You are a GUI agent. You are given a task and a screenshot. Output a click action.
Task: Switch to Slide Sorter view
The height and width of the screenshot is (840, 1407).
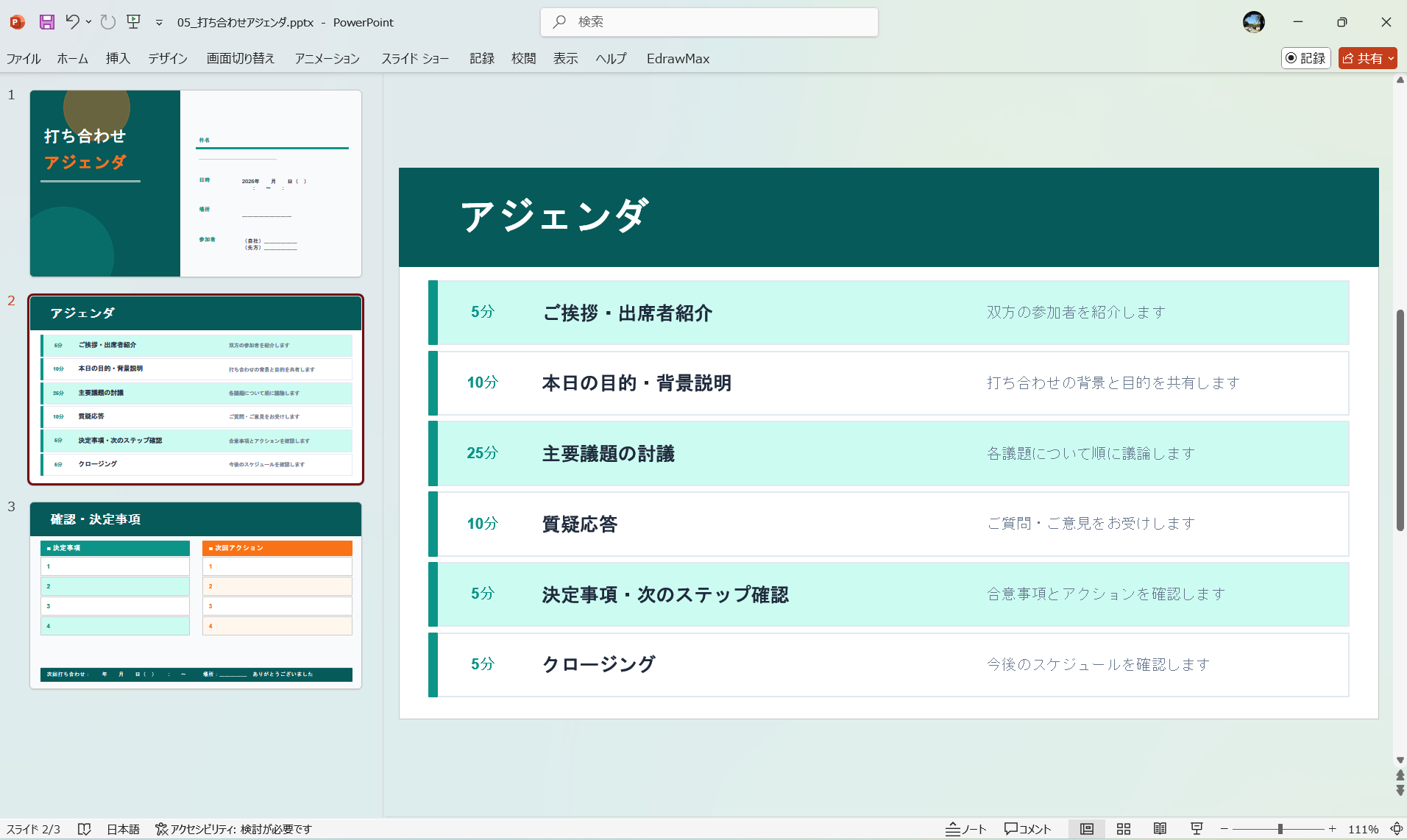point(1123,828)
